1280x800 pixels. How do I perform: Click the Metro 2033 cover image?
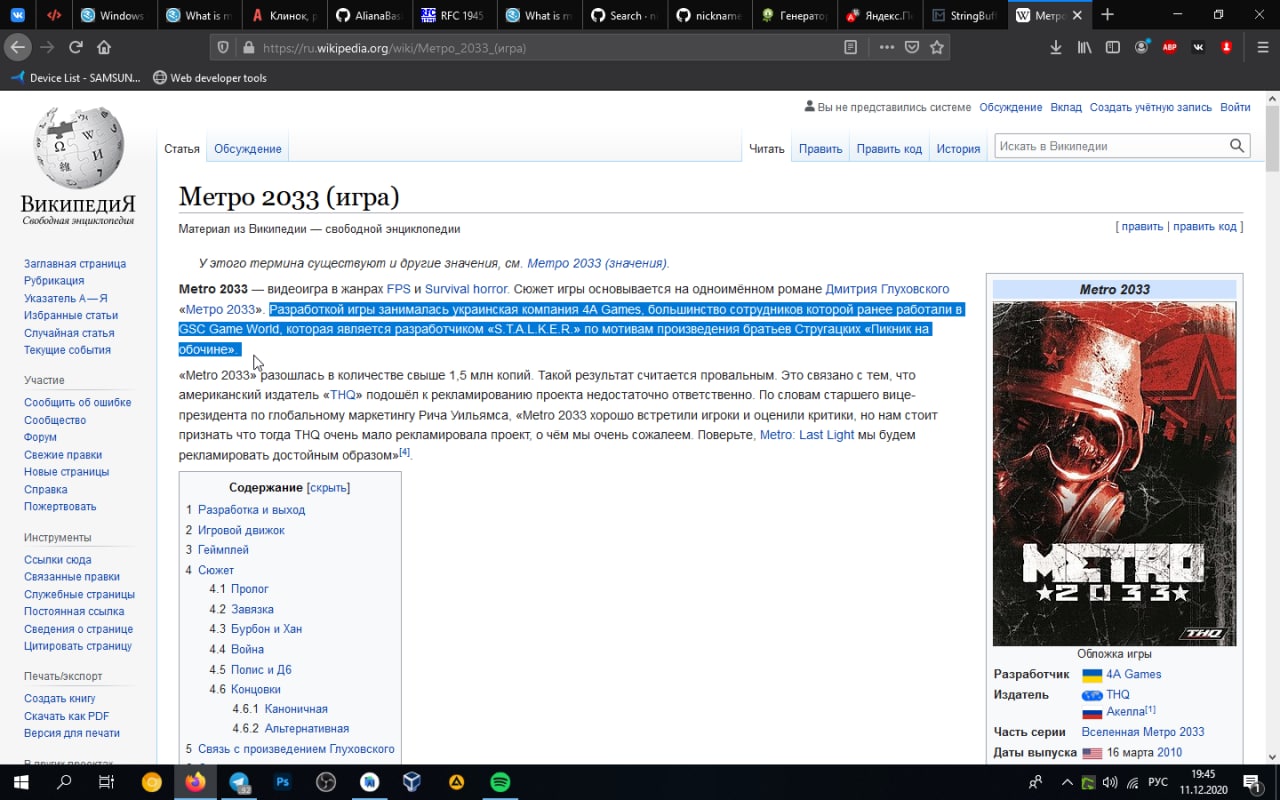1114,474
